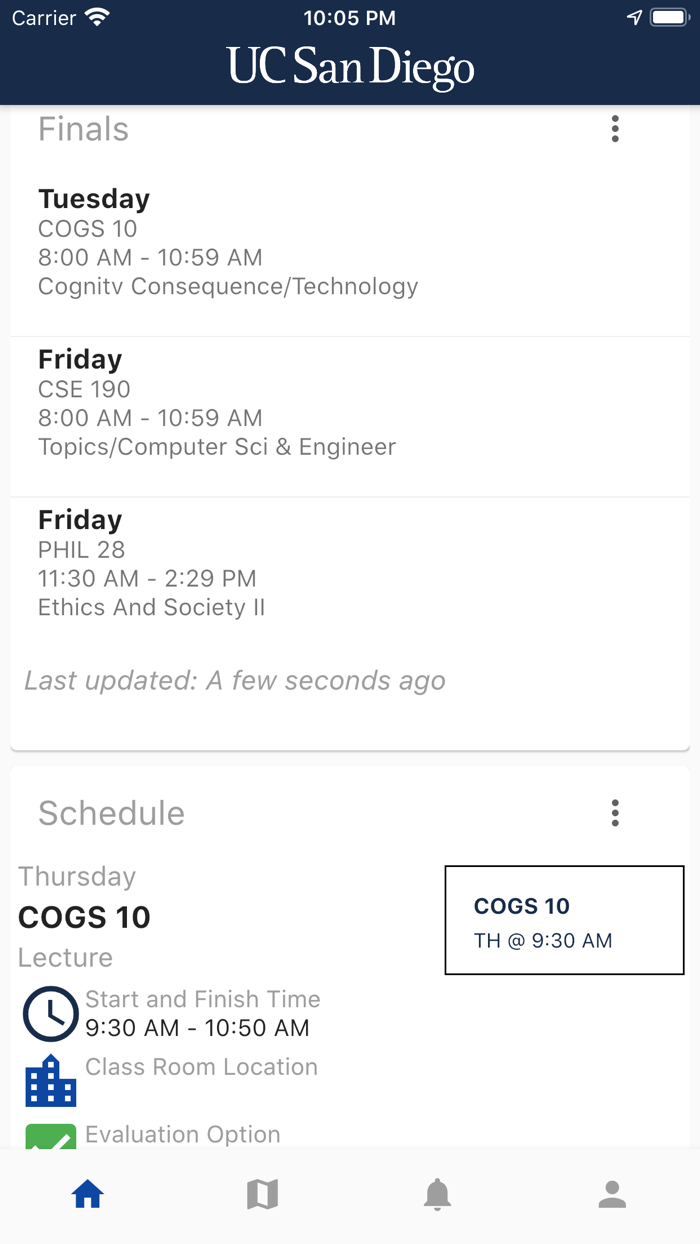This screenshot has width=700, height=1244.
Task: Open the Tuesday COGS 10 final entry
Action: pos(228,242)
